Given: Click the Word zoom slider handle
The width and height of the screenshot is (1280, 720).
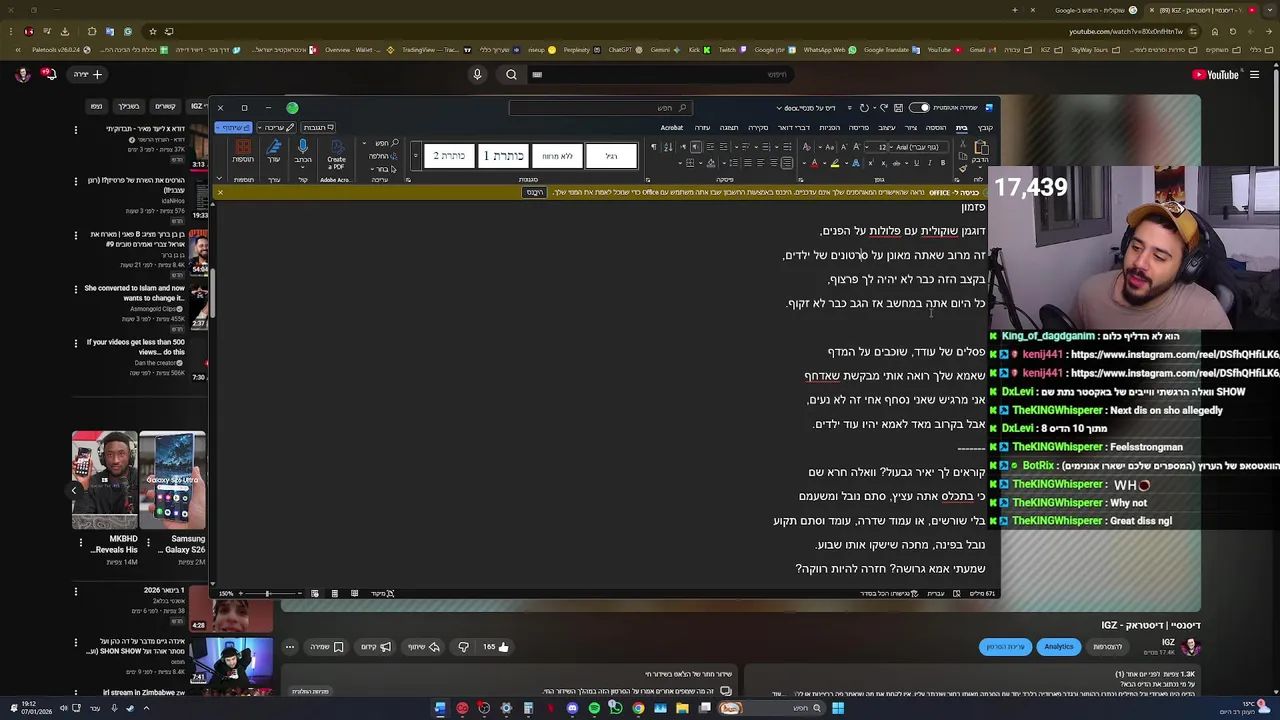Looking at the screenshot, I should pyautogui.click(x=267, y=593).
